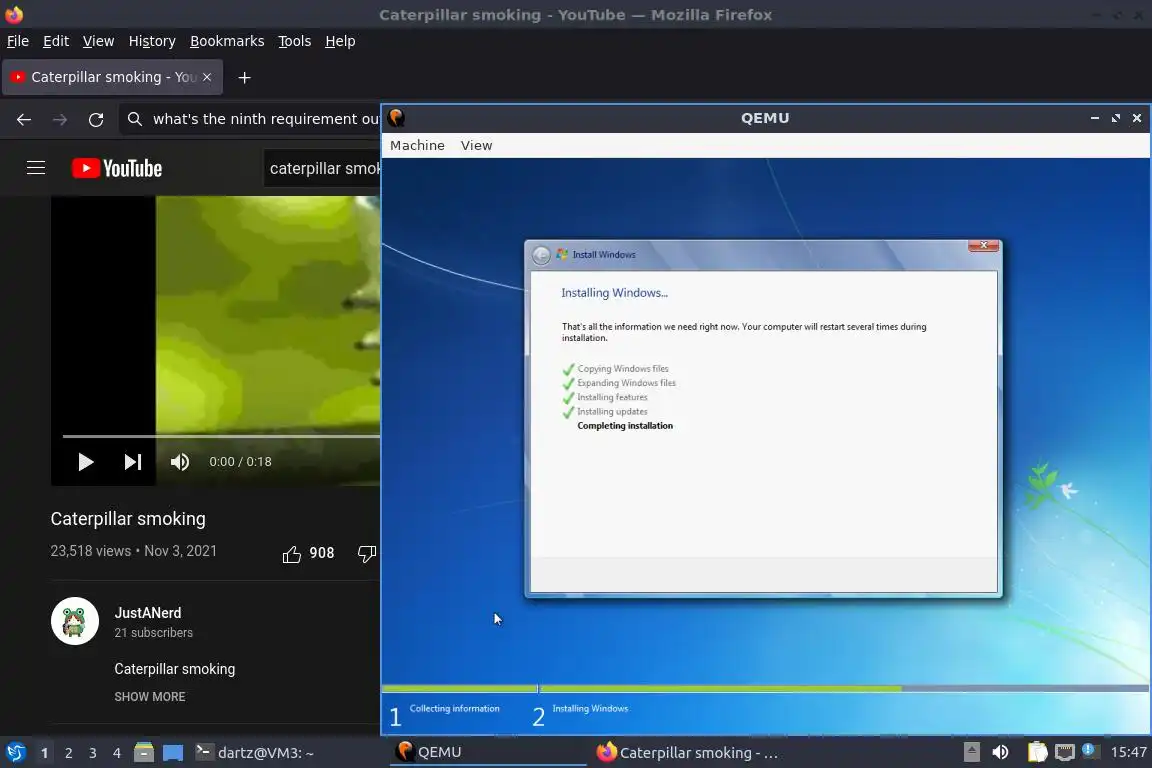Image resolution: width=1152 pixels, height=768 pixels.
Task: Go back in Firefox
Action: pyautogui.click(x=24, y=119)
